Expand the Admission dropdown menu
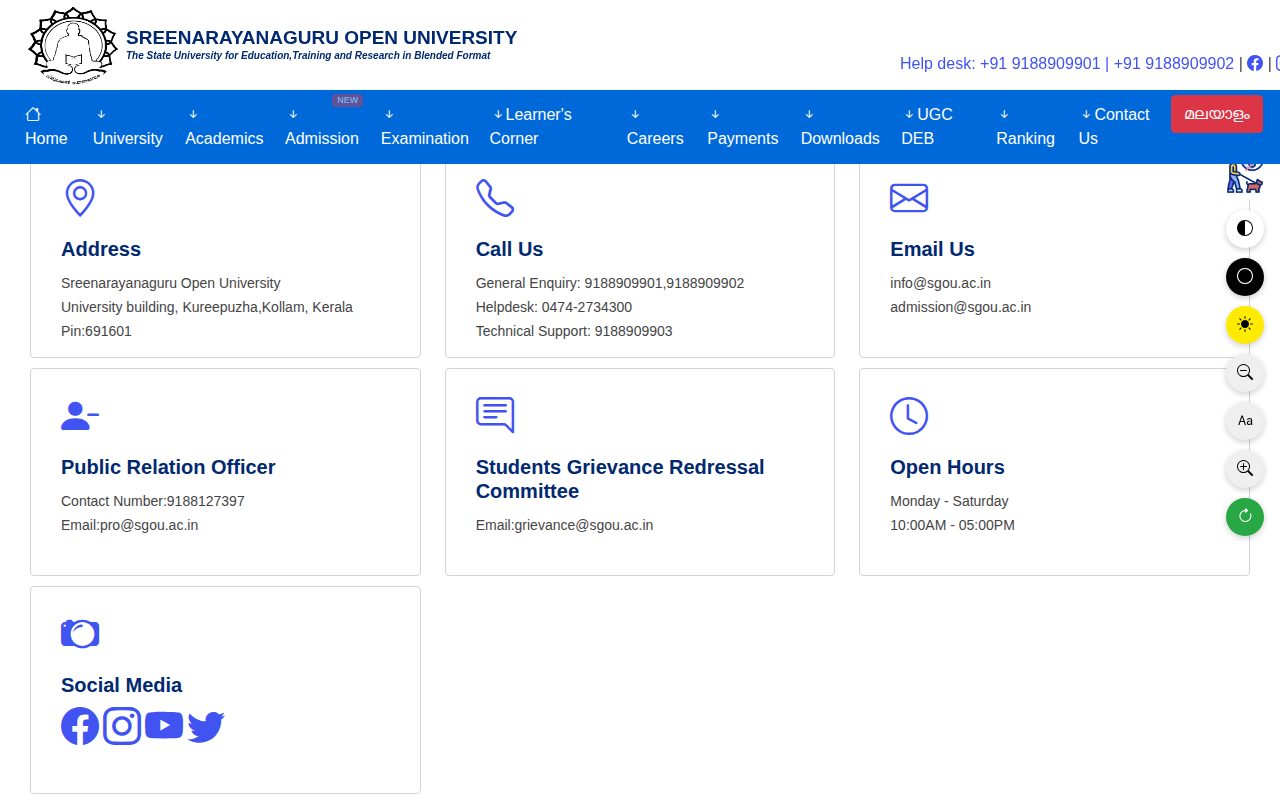1280x800 pixels. [322, 127]
